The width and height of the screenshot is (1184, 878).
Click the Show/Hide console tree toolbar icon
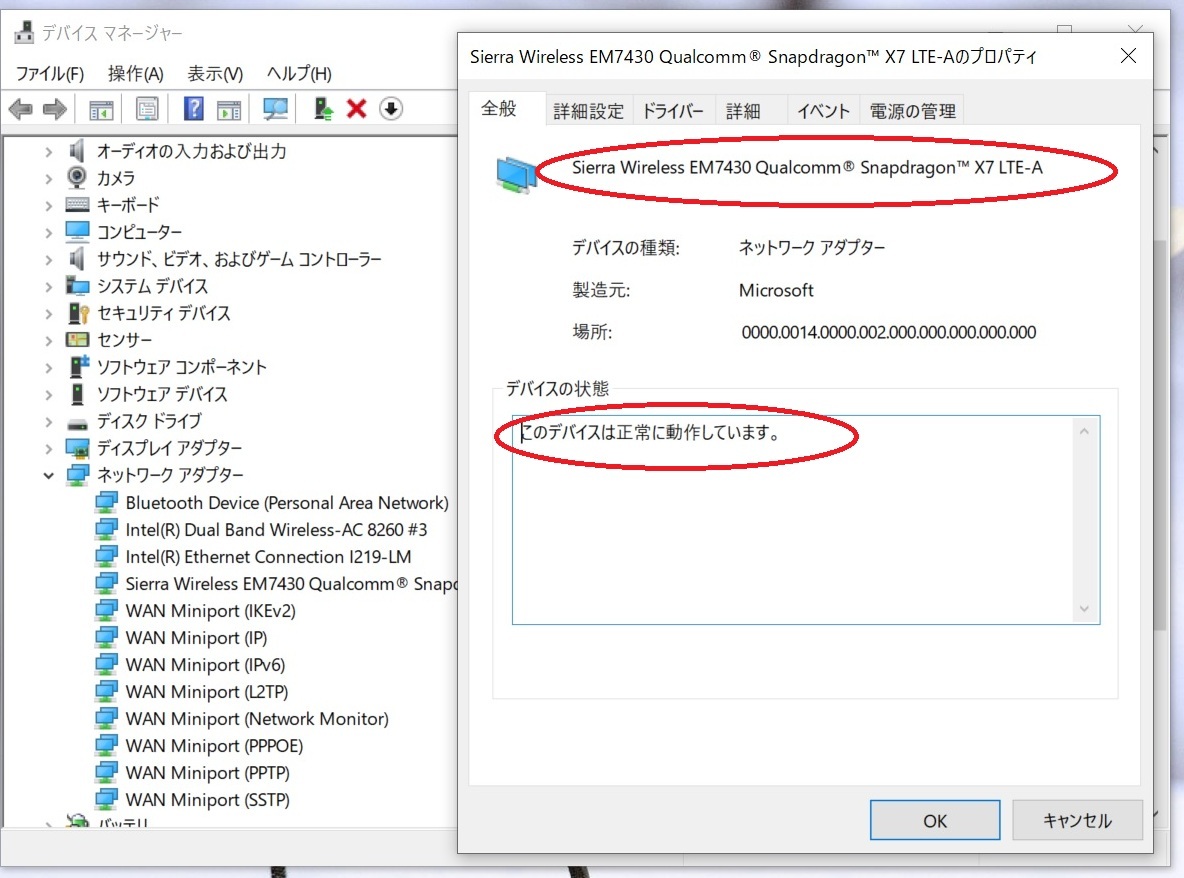(x=101, y=110)
